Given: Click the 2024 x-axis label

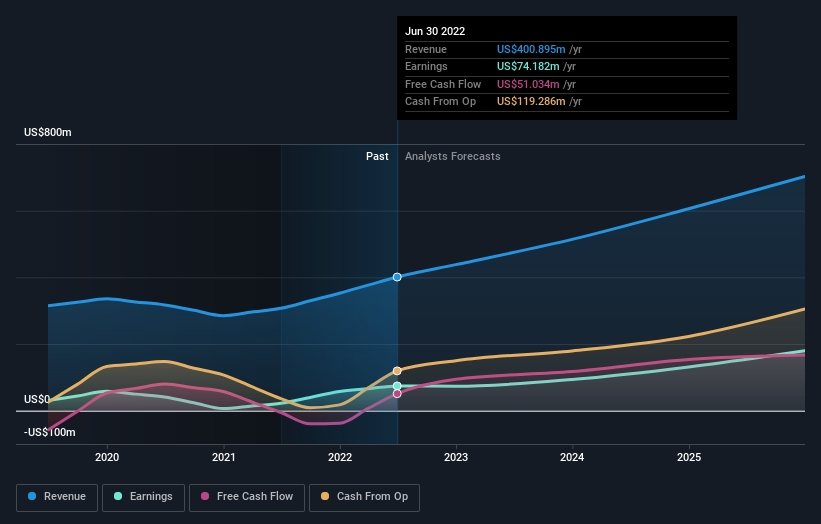Looking at the screenshot, I should [572, 458].
